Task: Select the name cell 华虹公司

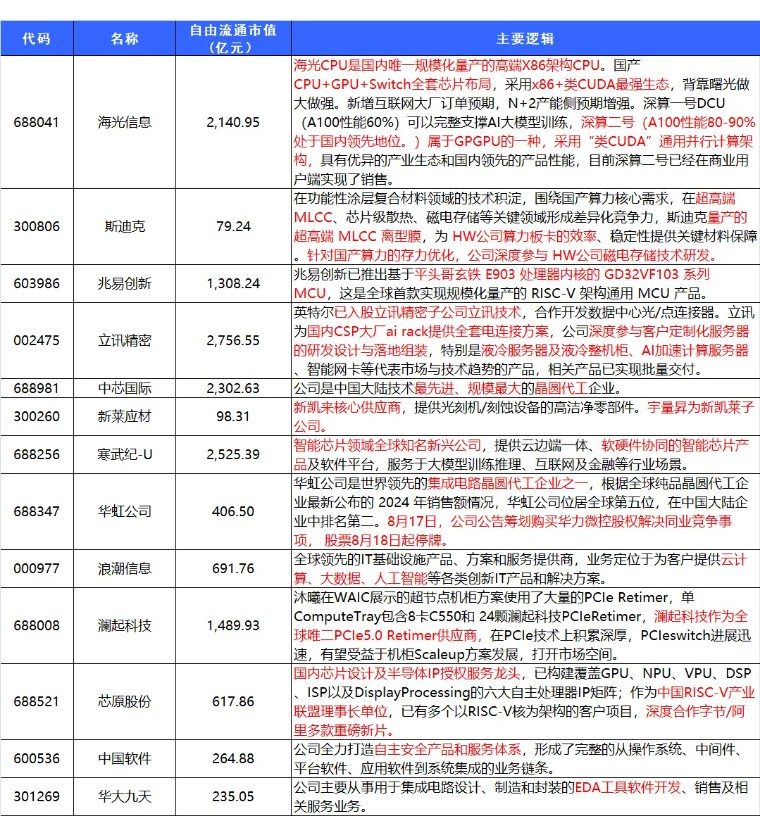Action: click(x=124, y=511)
